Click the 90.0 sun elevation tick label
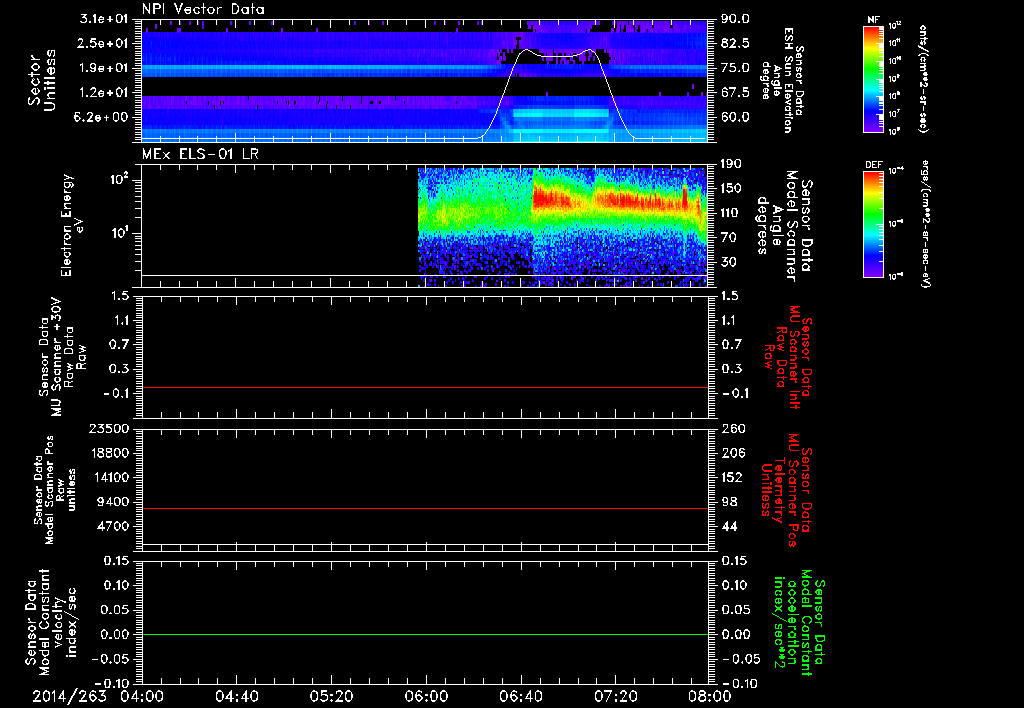Image resolution: width=1024 pixels, height=708 pixels. (735, 19)
